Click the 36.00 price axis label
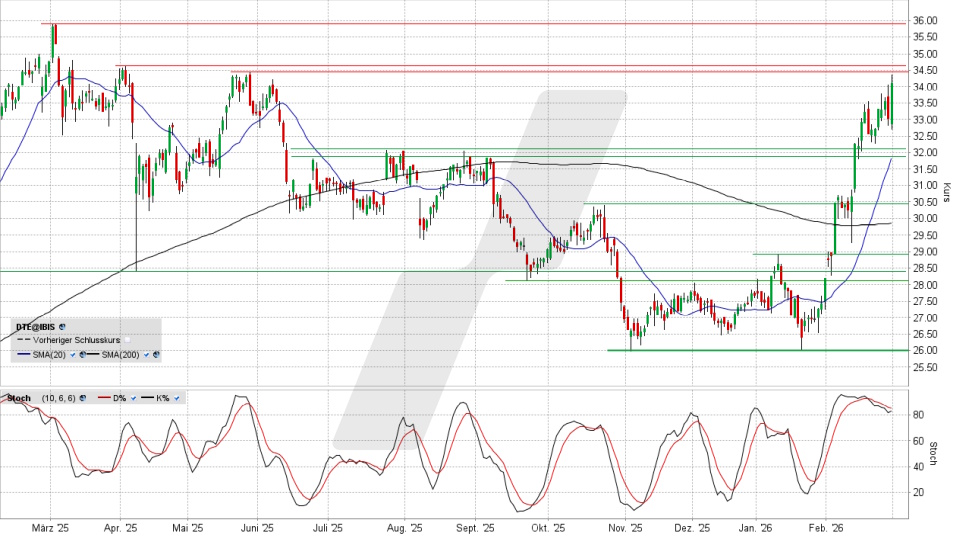 pyautogui.click(x=924, y=21)
